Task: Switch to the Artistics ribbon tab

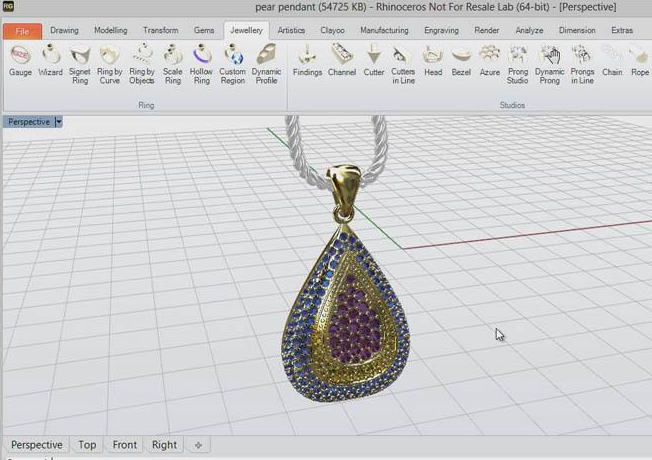Action: point(291,30)
